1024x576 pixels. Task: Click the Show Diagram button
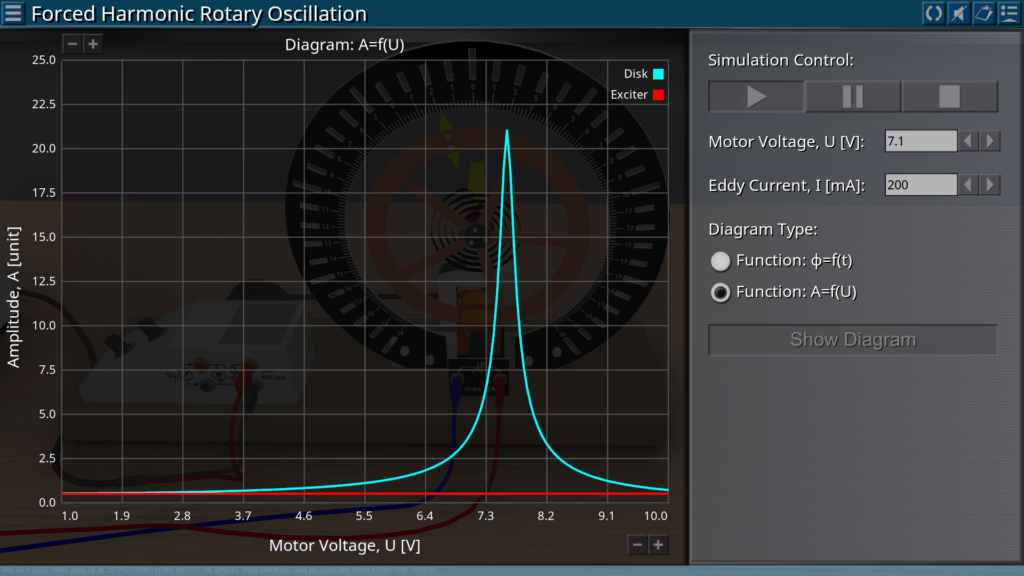click(853, 340)
